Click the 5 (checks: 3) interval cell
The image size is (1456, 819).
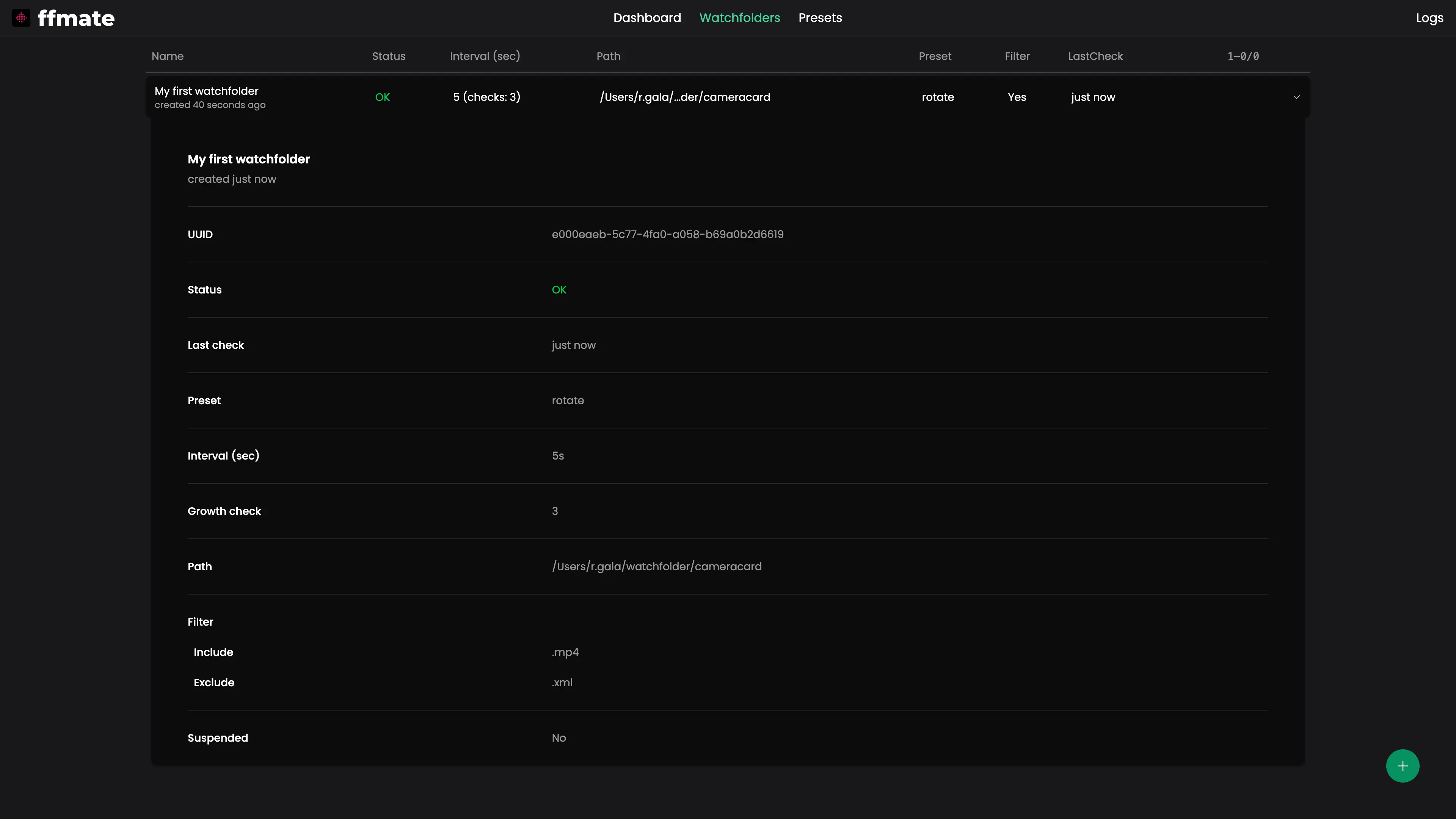pos(486,97)
